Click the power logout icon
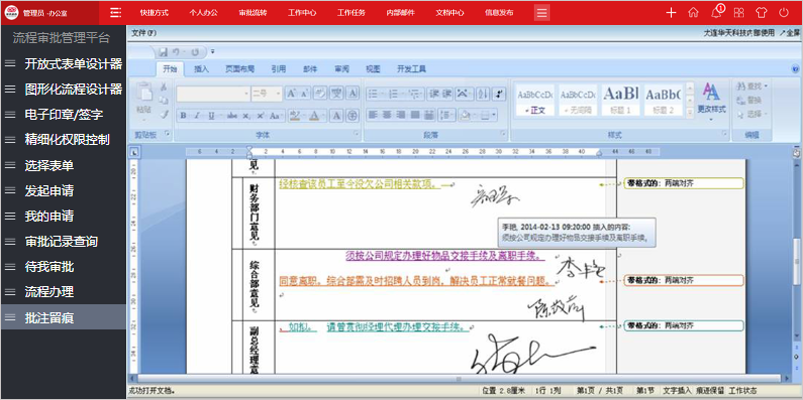The image size is (803, 400). click(x=784, y=13)
